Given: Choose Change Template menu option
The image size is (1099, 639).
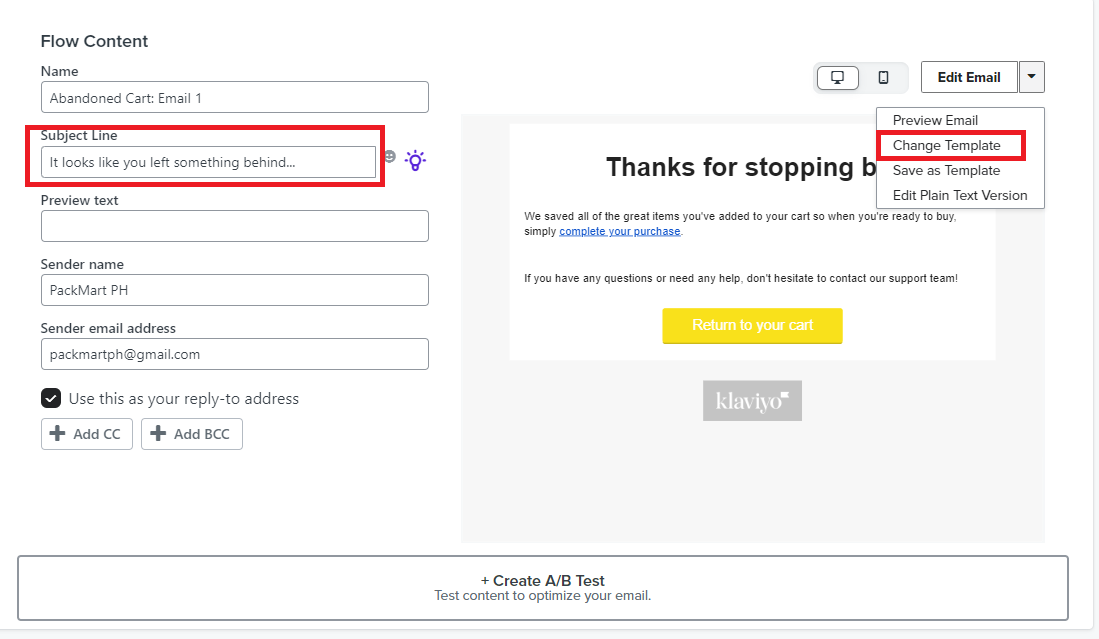Looking at the screenshot, I should [x=946, y=145].
